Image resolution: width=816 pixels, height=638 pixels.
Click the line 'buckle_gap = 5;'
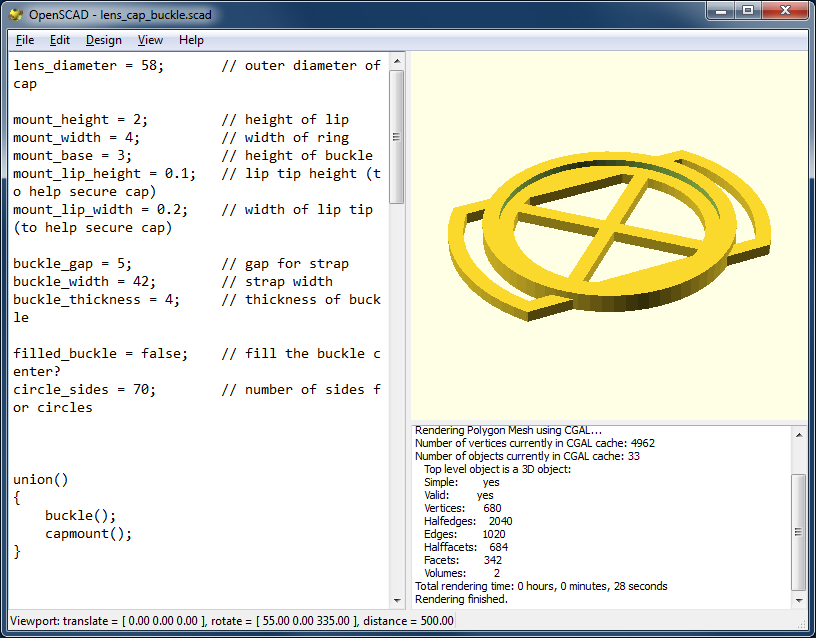coord(72,264)
